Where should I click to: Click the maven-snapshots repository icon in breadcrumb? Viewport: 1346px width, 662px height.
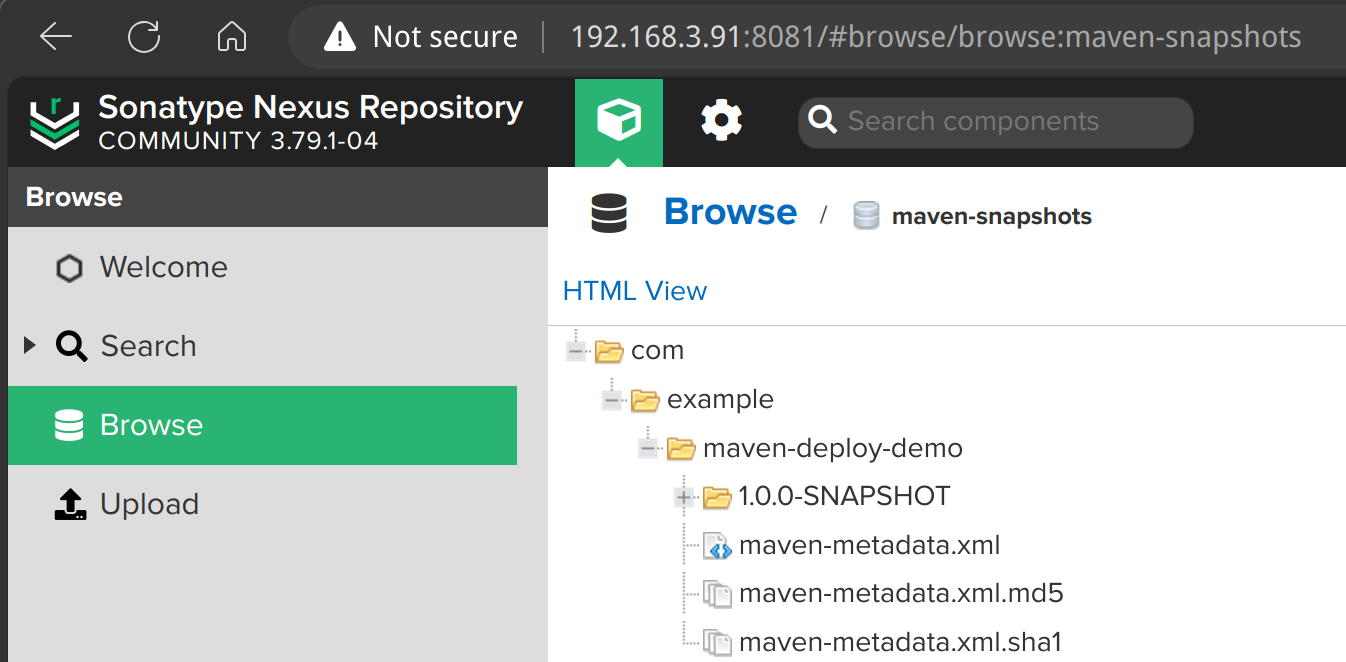pos(866,216)
